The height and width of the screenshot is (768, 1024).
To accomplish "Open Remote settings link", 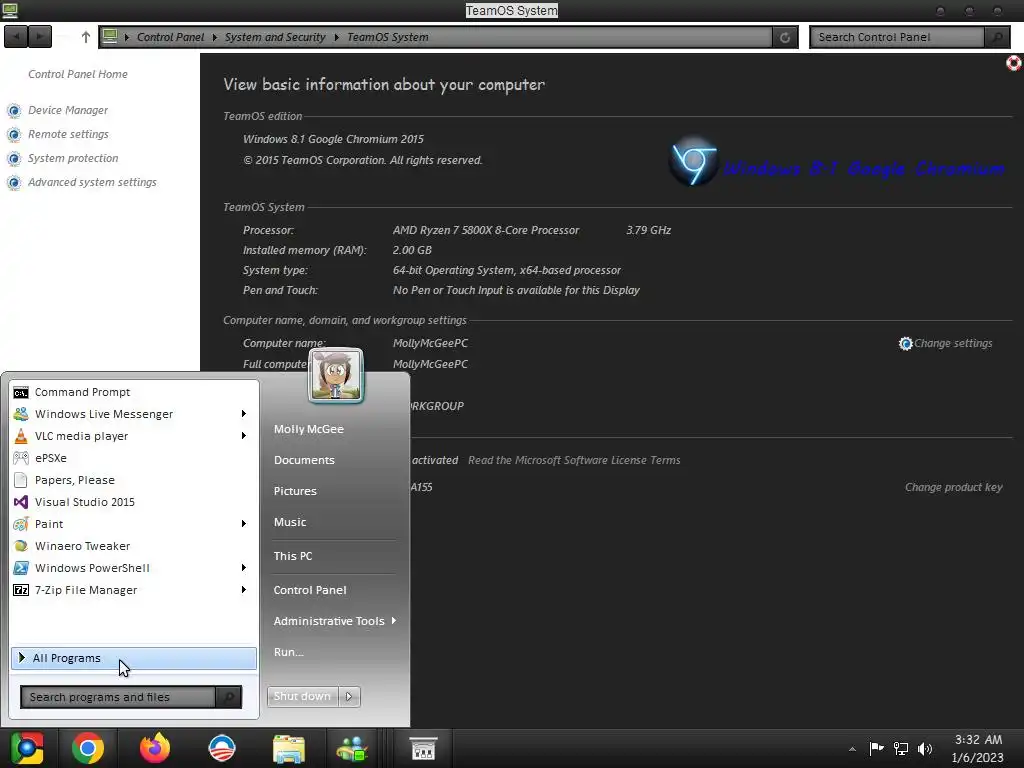I will (68, 134).
